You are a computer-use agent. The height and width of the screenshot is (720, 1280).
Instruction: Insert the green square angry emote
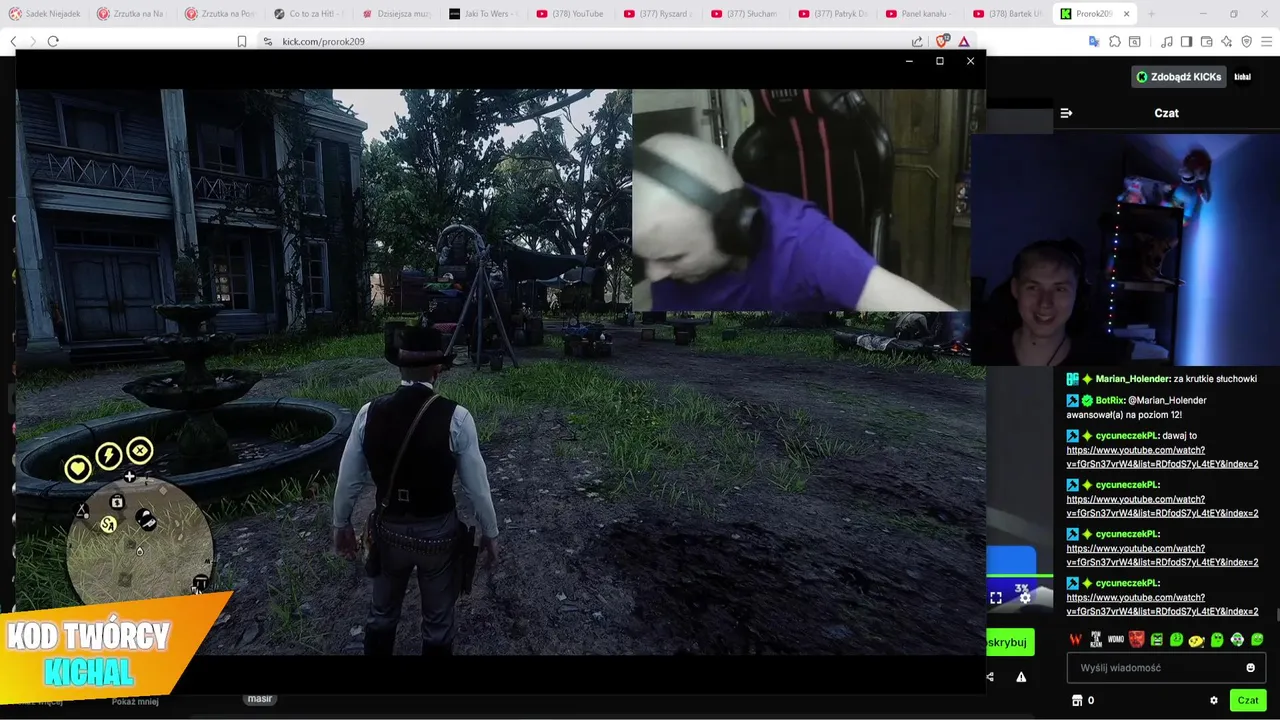coord(1157,640)
